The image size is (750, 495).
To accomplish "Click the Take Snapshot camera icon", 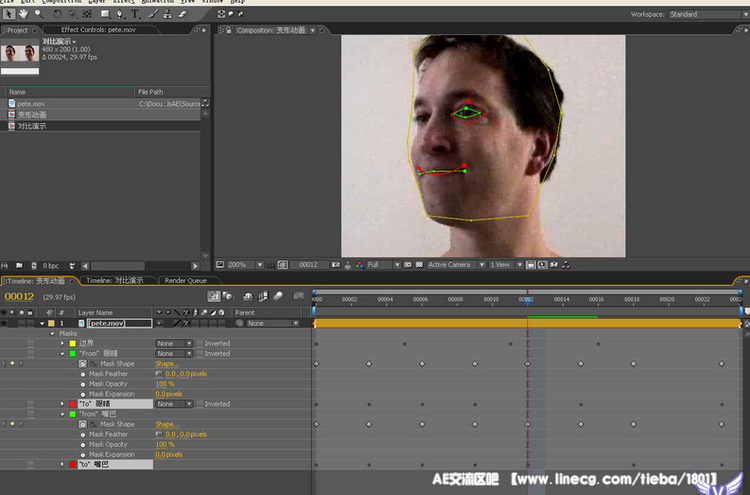I will tap(336, 264).
